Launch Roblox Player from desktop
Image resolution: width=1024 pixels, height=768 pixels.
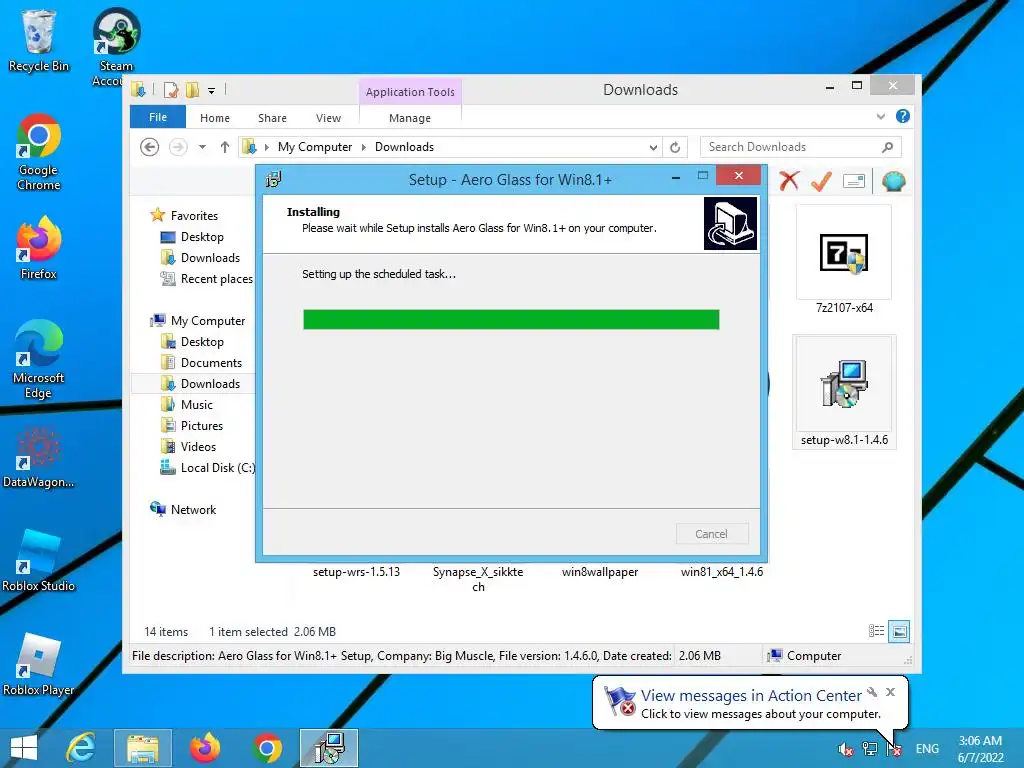[39, 664]
